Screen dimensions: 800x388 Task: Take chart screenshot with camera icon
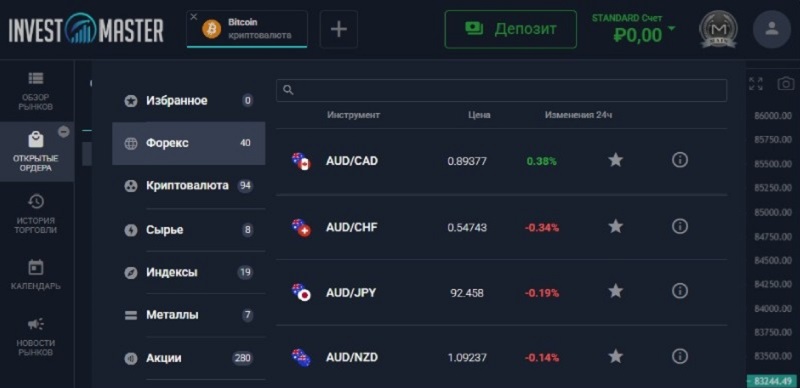[x=786, y=84]
